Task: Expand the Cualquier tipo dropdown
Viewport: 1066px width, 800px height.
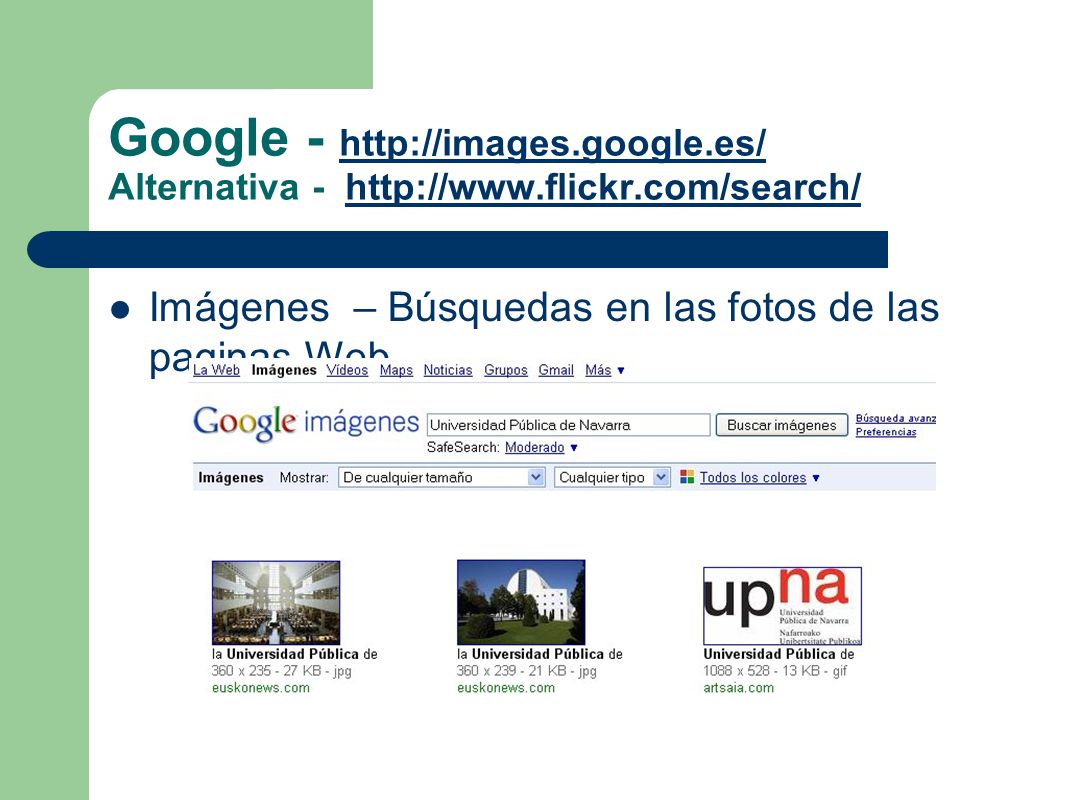Action: (613, 477)
